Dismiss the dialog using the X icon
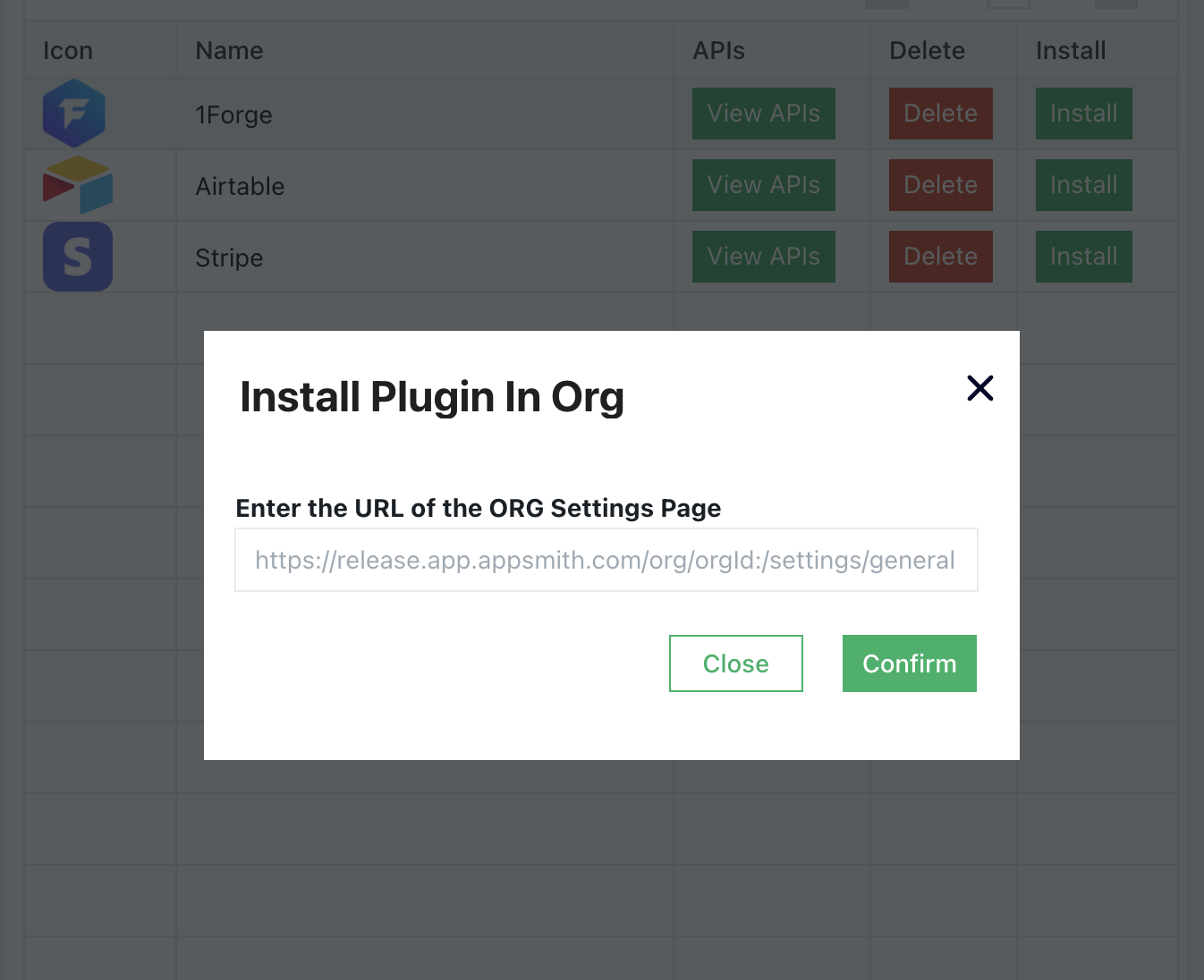Screen dimensions: 1204x980 [979, 388]
